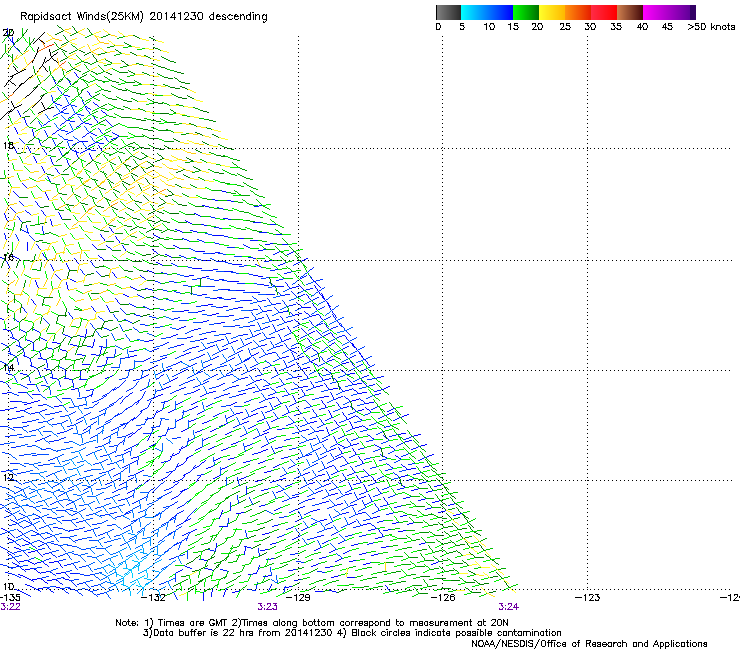740x650 pixels.
Task: Click the '45' knots label in the legend
Action: coord(667,27)
